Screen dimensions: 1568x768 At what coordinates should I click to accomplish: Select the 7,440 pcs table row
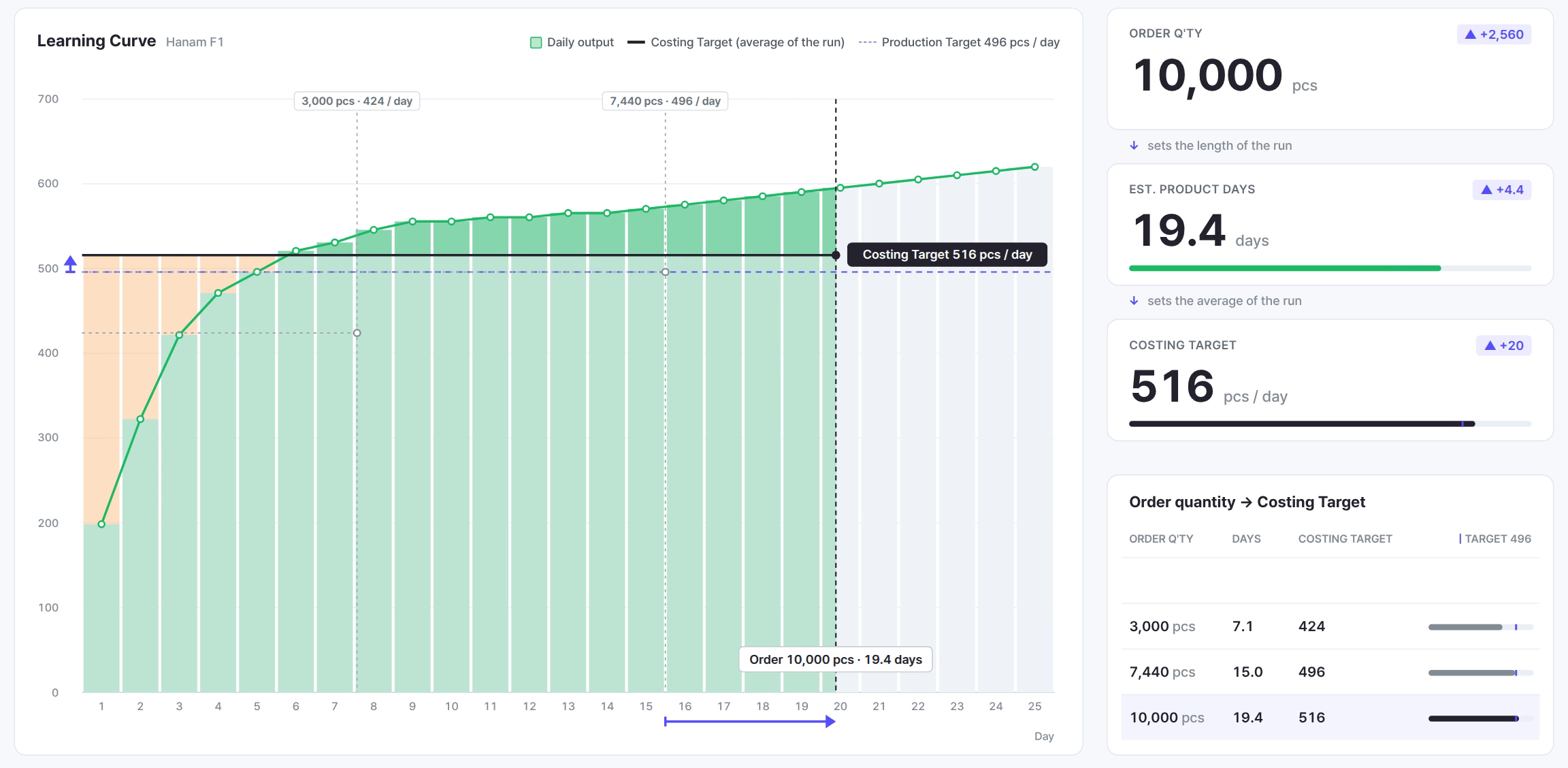pos(1330,672)
